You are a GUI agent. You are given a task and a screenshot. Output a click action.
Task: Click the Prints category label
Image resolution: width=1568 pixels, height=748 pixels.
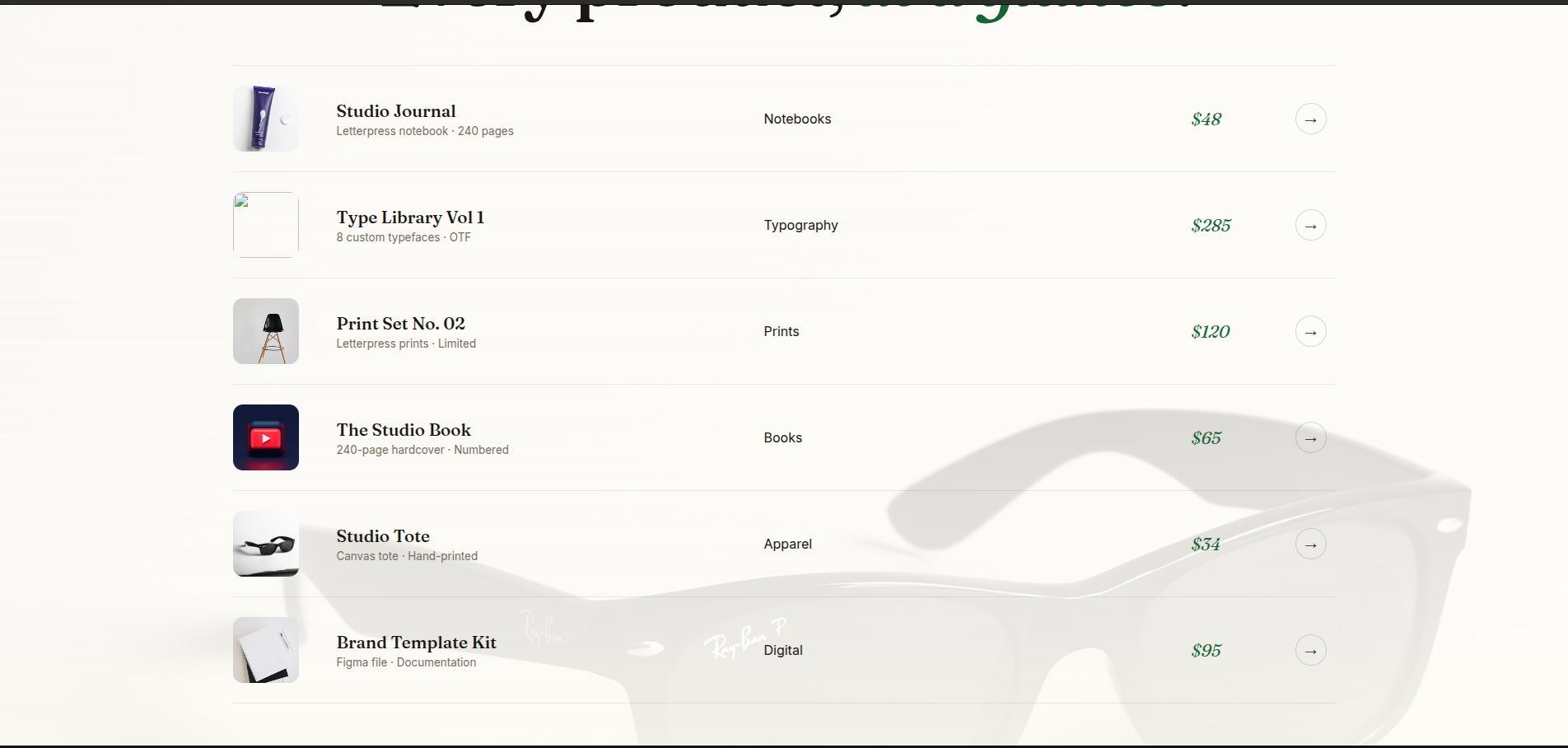pyautogui.click(x=781, y=332)
